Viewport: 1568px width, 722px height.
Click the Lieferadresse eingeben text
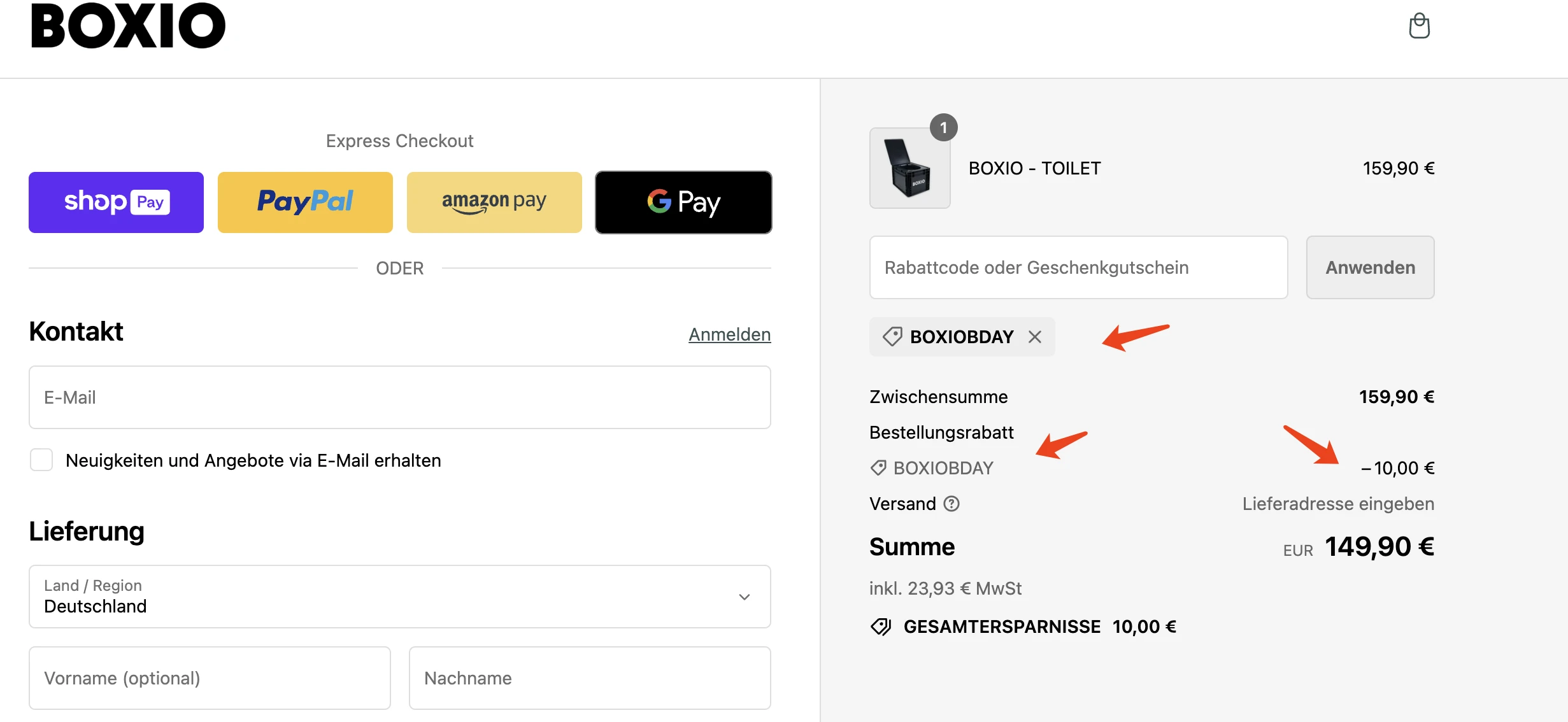coord(1339,504)
